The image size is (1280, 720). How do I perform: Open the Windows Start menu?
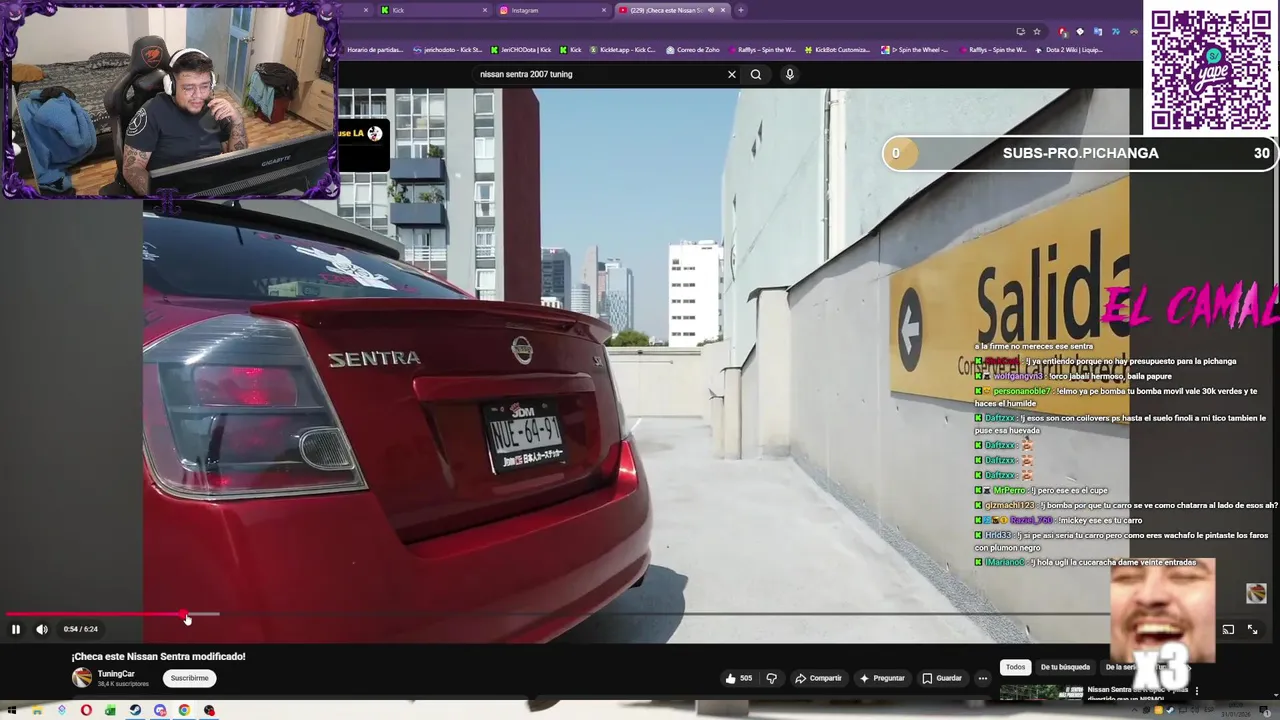pyautogui.click(x=12, y=710)
